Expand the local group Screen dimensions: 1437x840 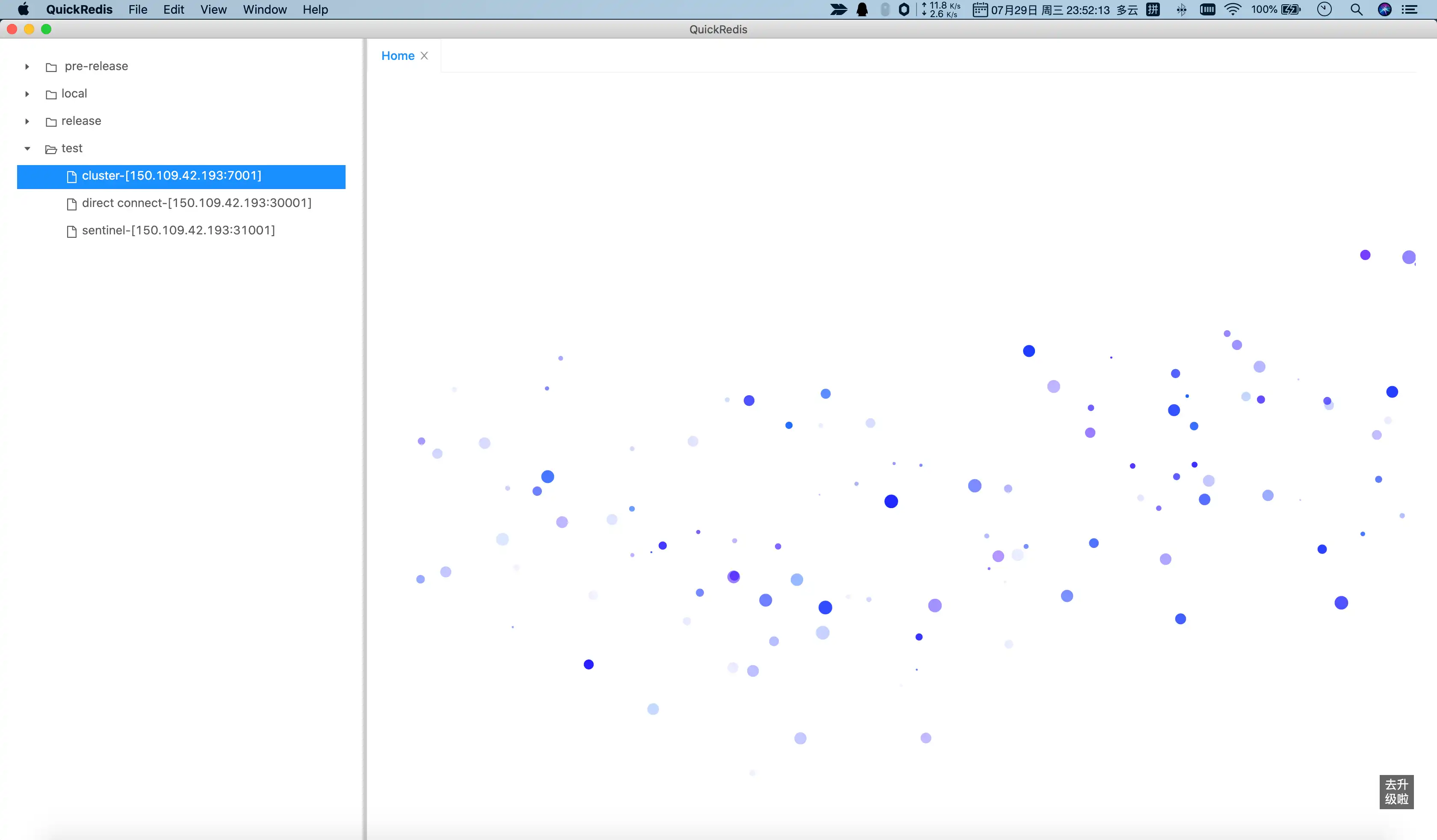pos(26,93)
